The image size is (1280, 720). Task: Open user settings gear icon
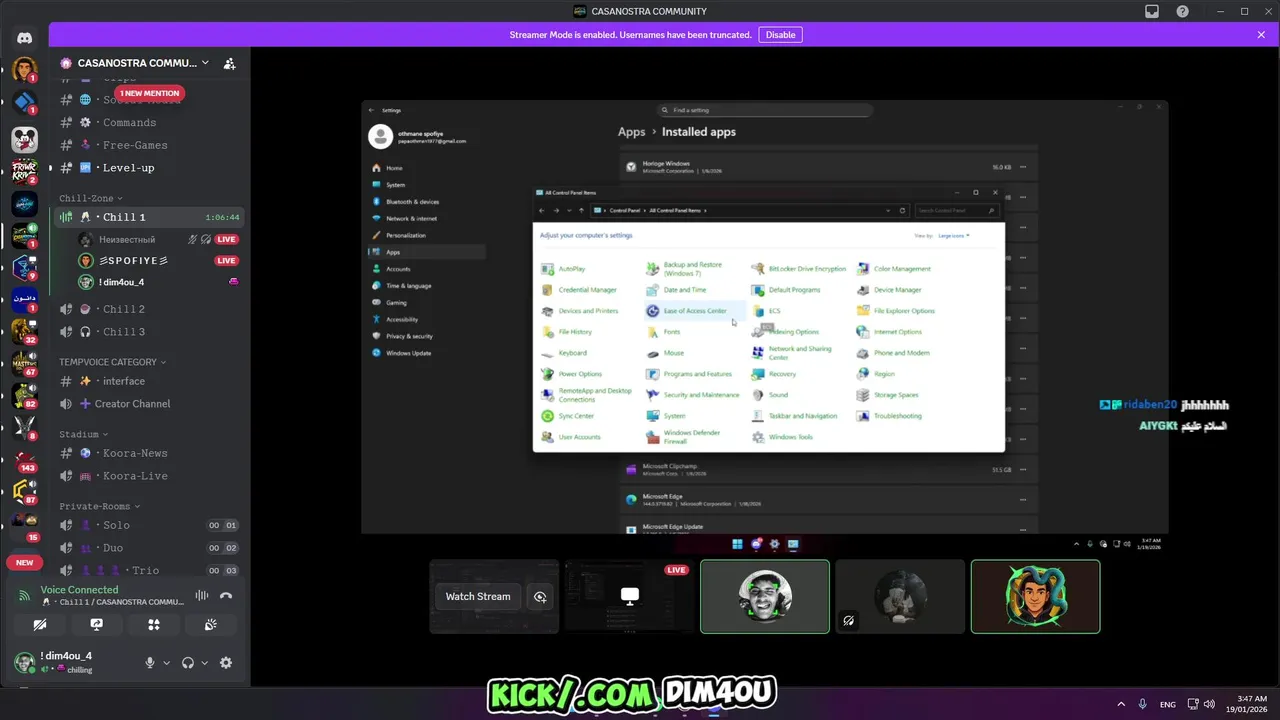[x=226, y=662]
